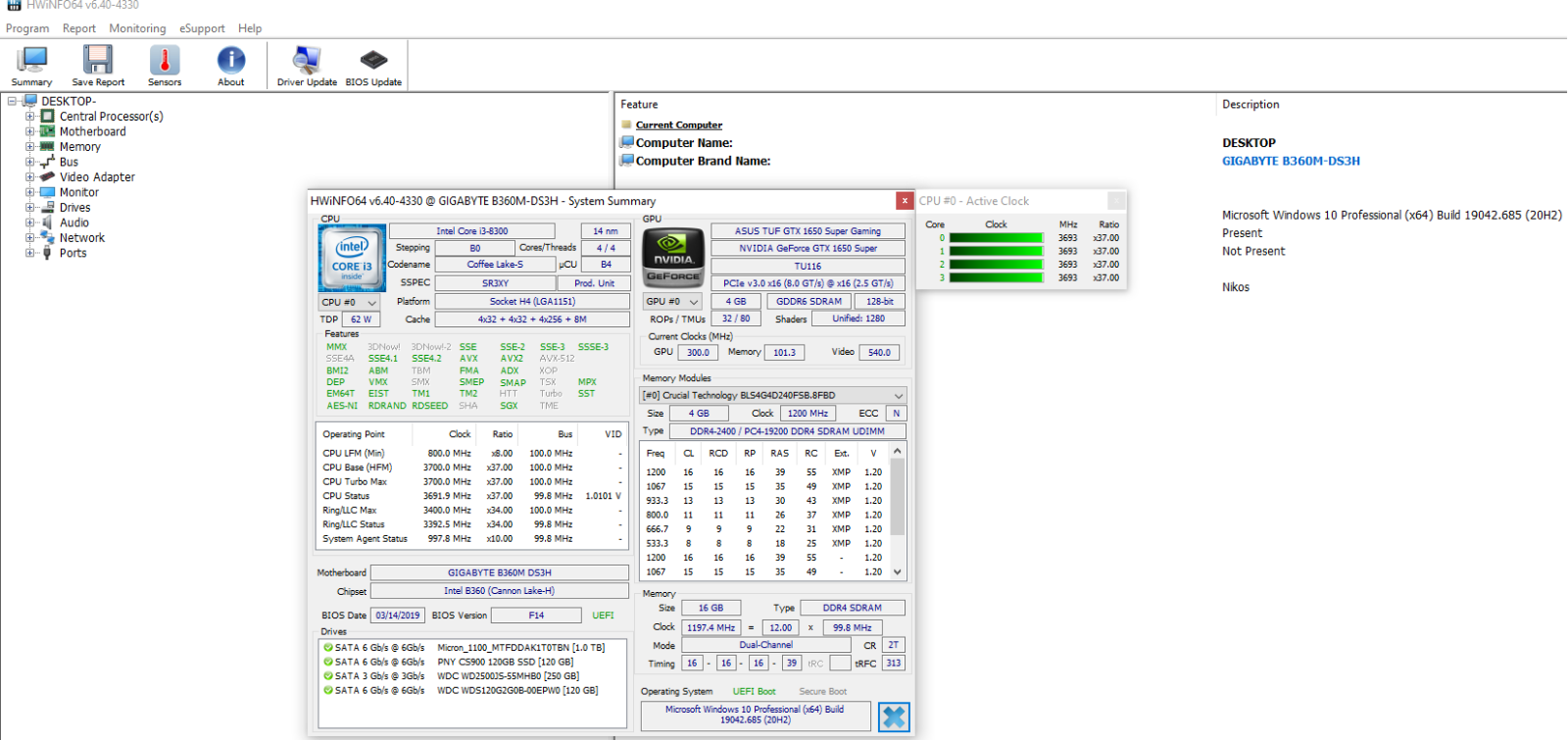The image size is (1568, 740).
Task: Open the GPU #0 selector dropdown
Action: coord(672,302)
